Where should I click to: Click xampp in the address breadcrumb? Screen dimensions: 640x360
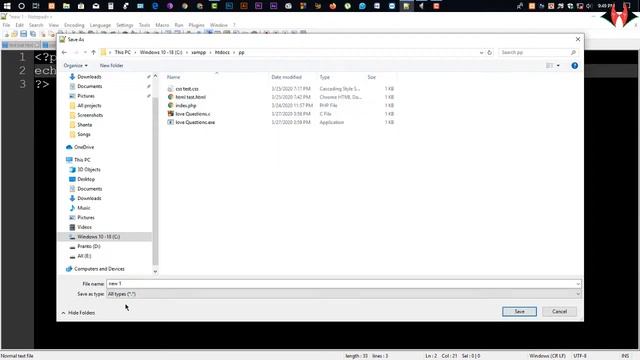click(198, 52)
